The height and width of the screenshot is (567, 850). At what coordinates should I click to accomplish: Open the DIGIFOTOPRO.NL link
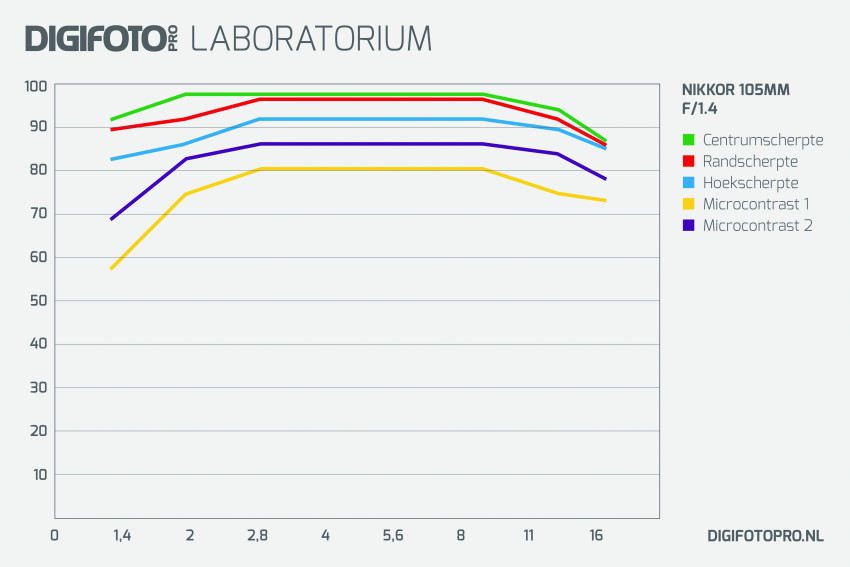[765, 536]
